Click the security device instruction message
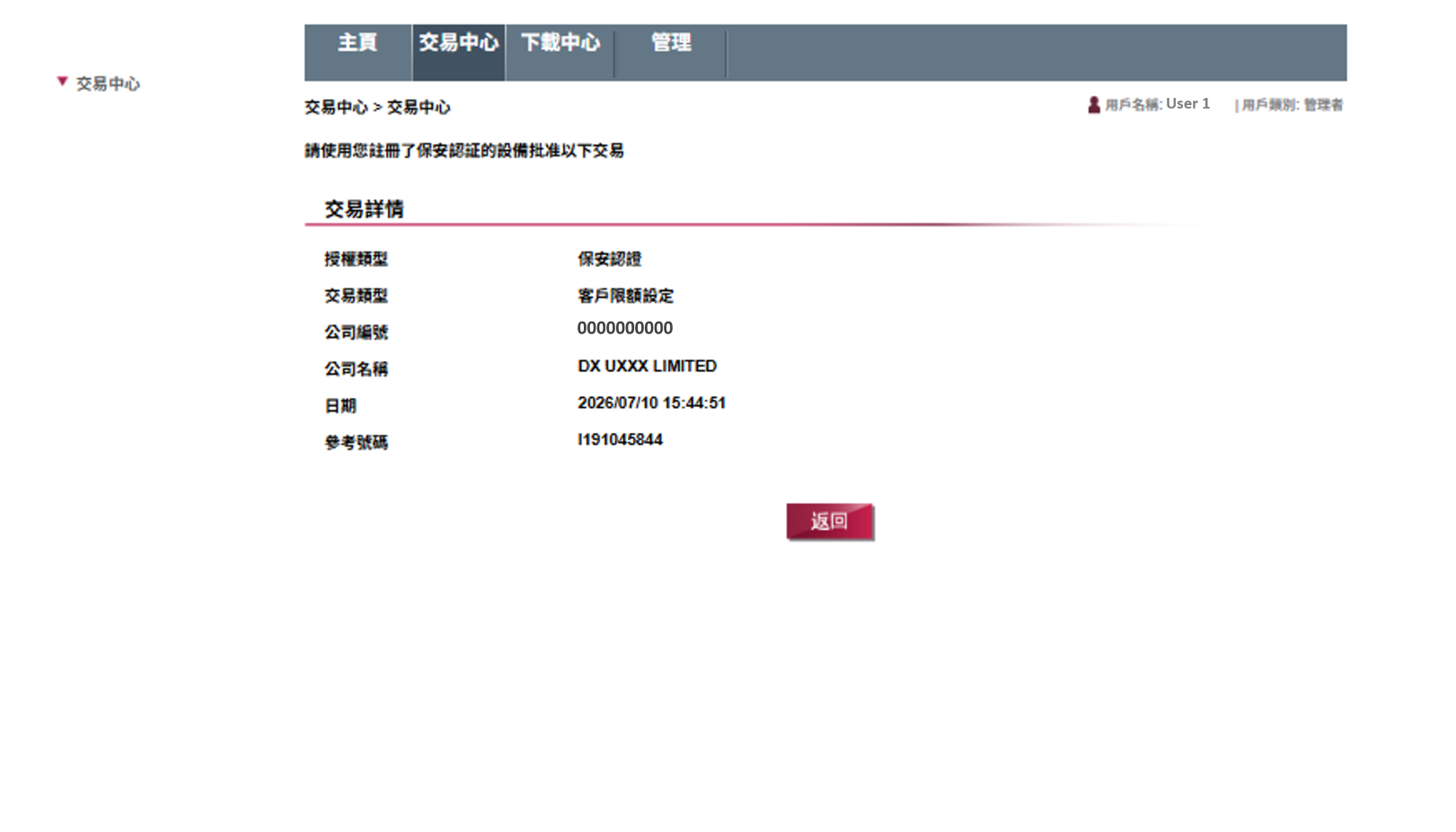The width and height of the screenshot is (1456, 832). coord(464,151)
